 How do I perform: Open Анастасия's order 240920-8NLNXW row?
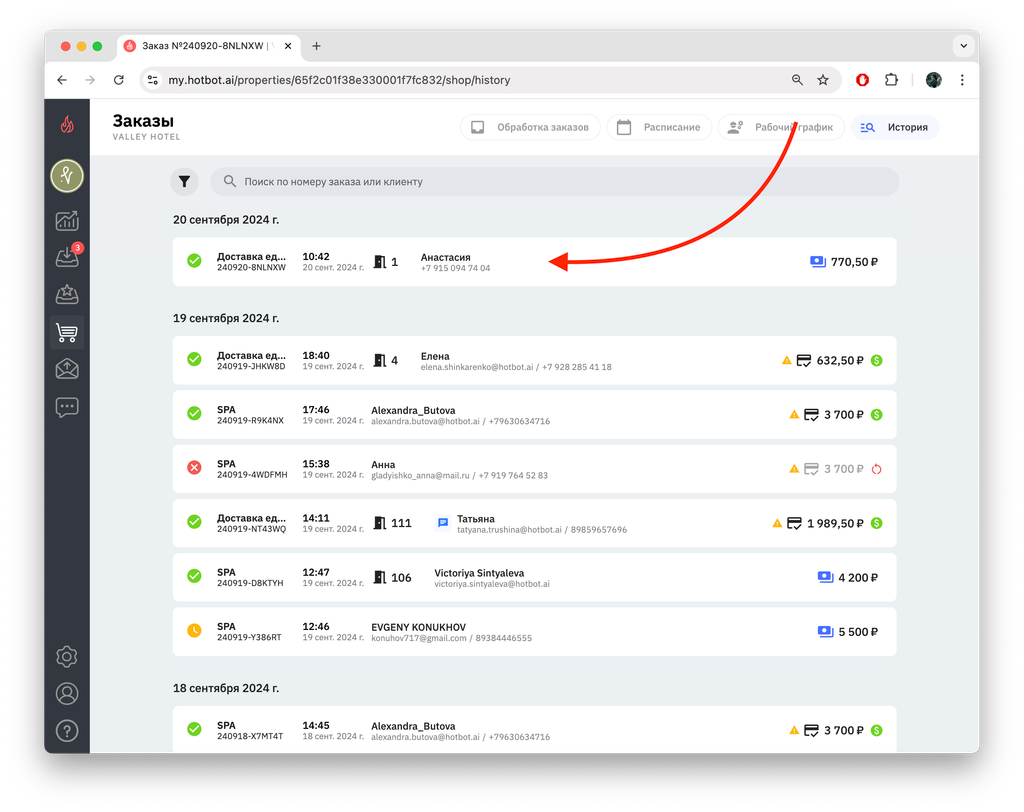[x=534, y=261]
